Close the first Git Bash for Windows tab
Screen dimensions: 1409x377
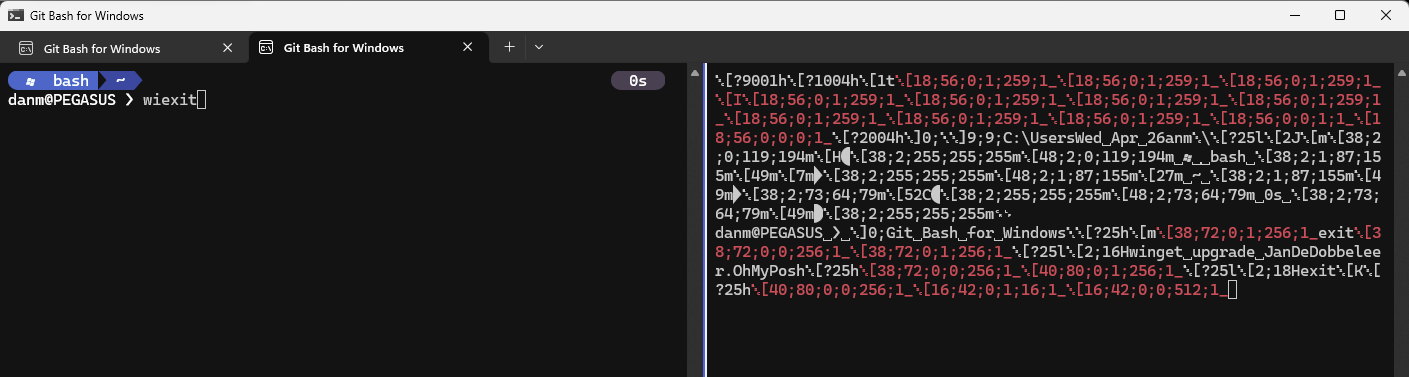pos(228,48)
